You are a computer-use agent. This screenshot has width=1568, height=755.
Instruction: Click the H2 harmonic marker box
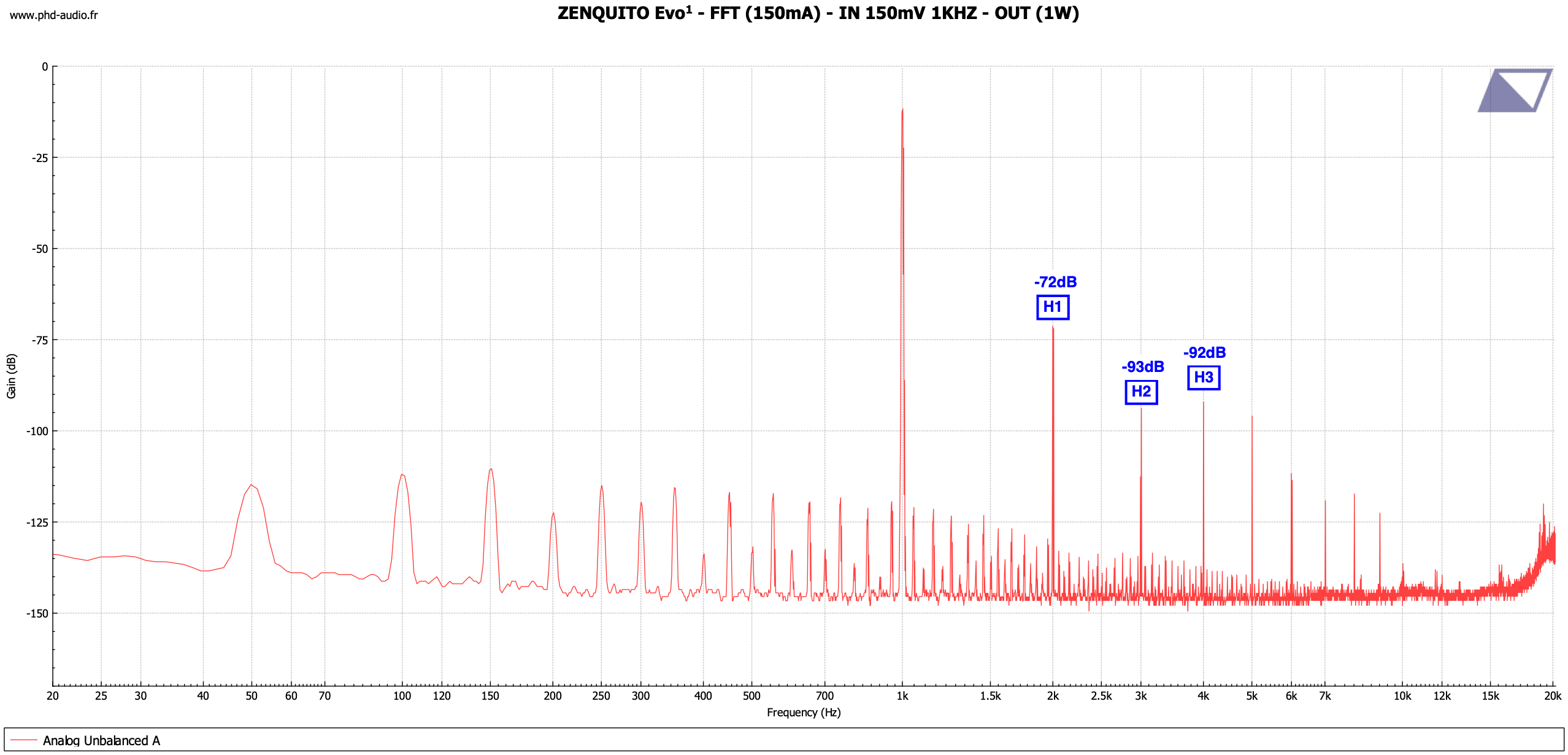(1141, 392)
